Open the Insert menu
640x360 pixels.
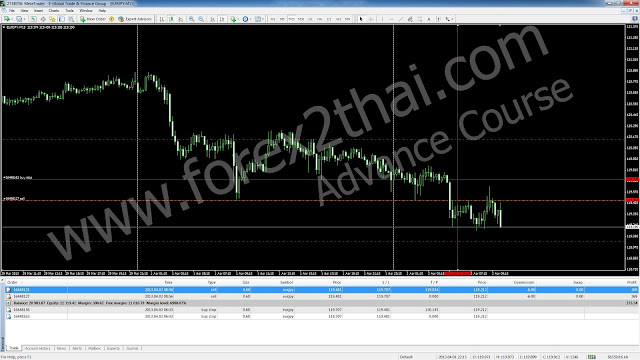point(38,11)
